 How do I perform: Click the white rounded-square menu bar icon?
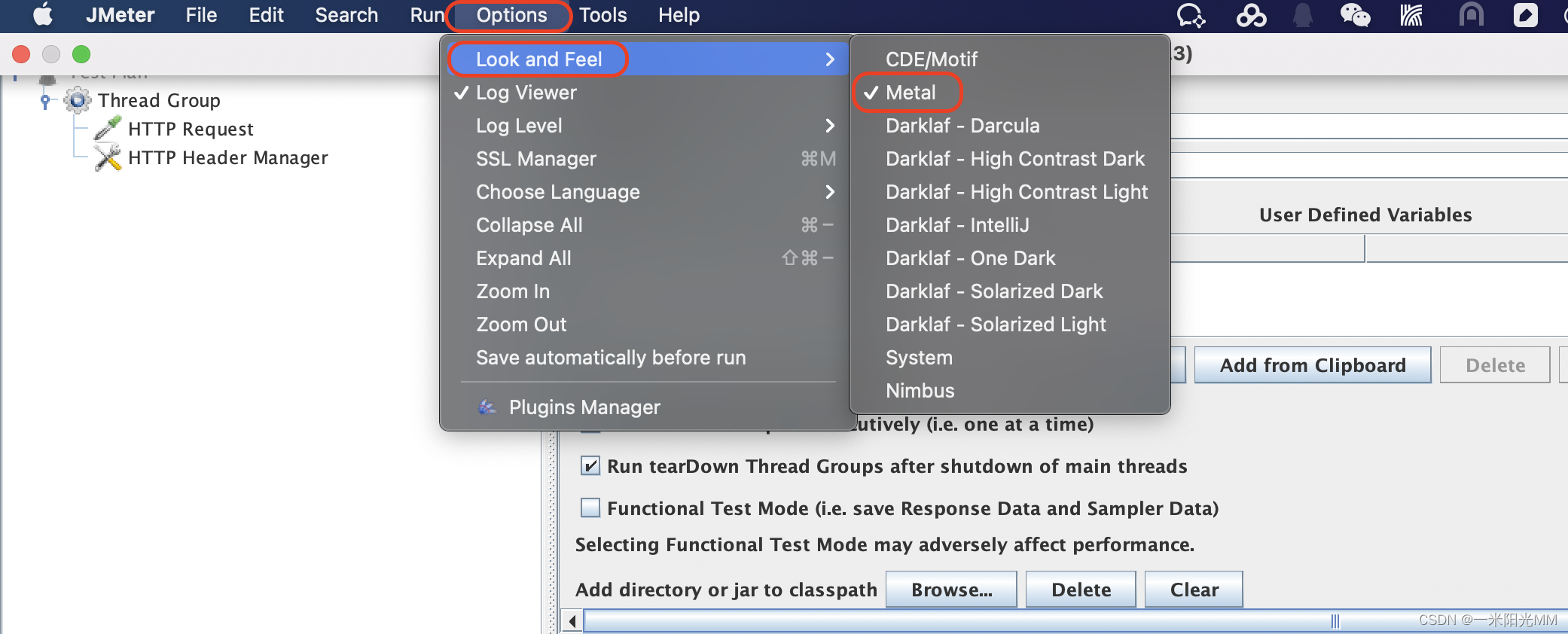(x=1526, y=15)
